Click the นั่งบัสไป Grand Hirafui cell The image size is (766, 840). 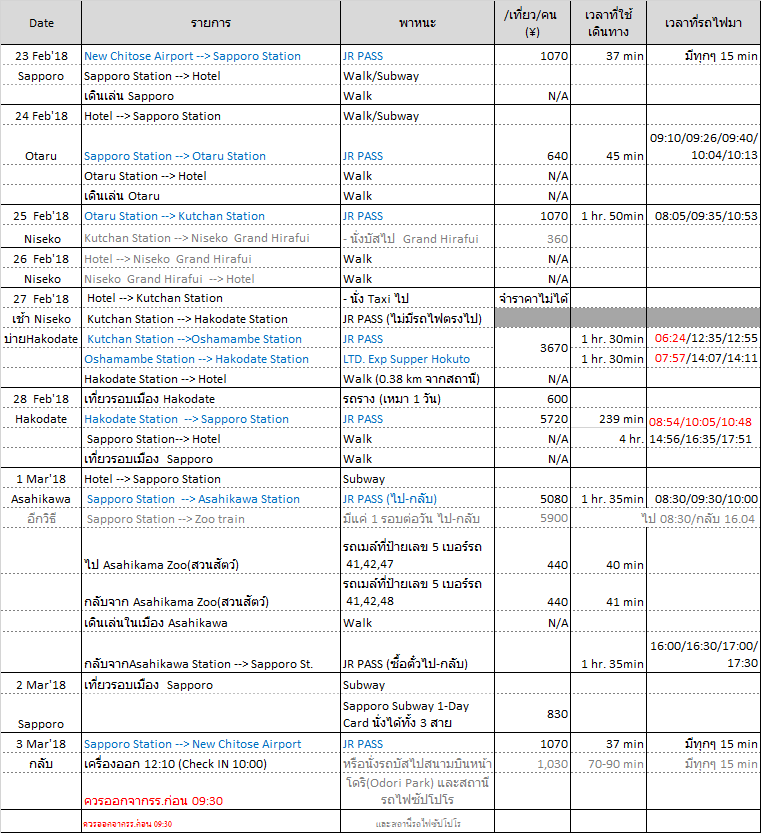(417, 238)
